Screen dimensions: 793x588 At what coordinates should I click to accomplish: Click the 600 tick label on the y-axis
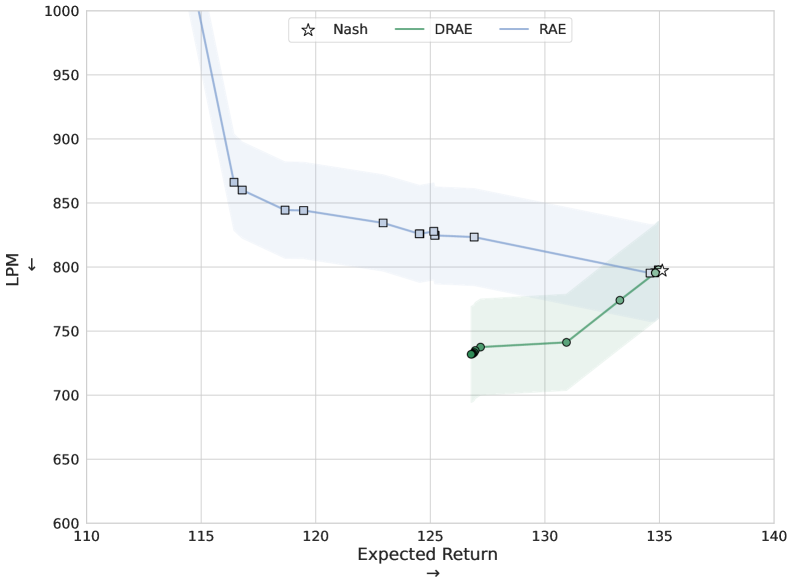(x=65, y=523)
